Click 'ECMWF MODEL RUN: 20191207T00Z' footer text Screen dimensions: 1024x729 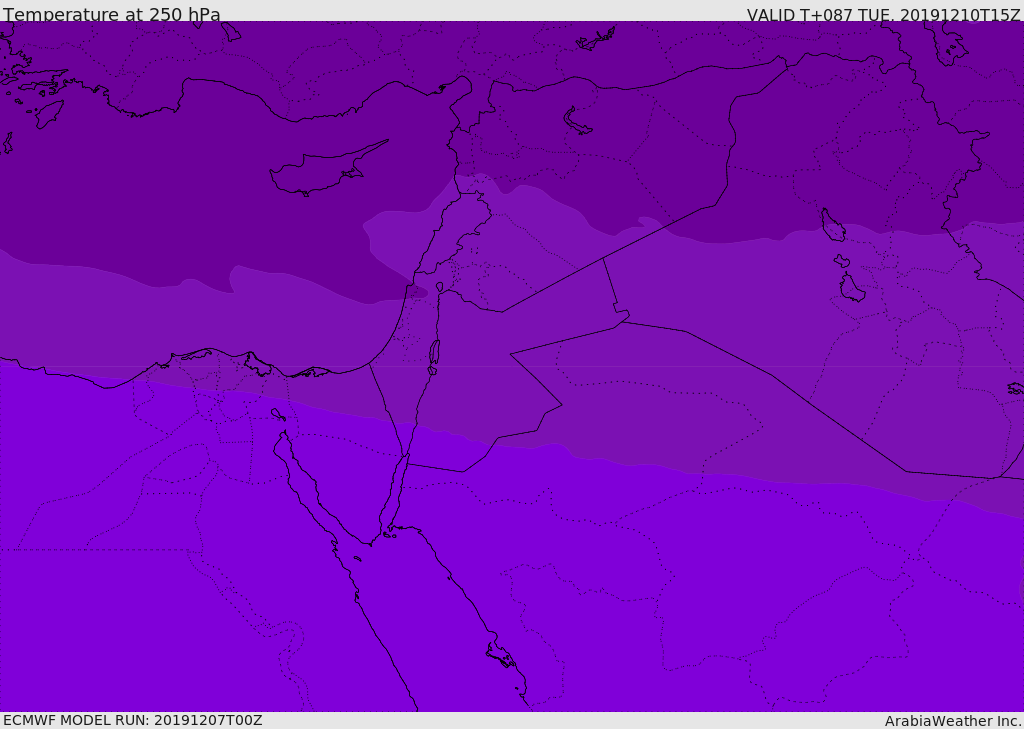133,720
